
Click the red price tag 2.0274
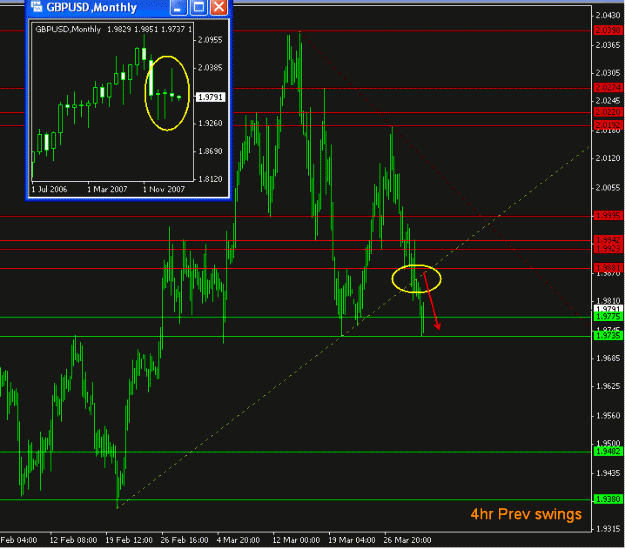(608, 87)
